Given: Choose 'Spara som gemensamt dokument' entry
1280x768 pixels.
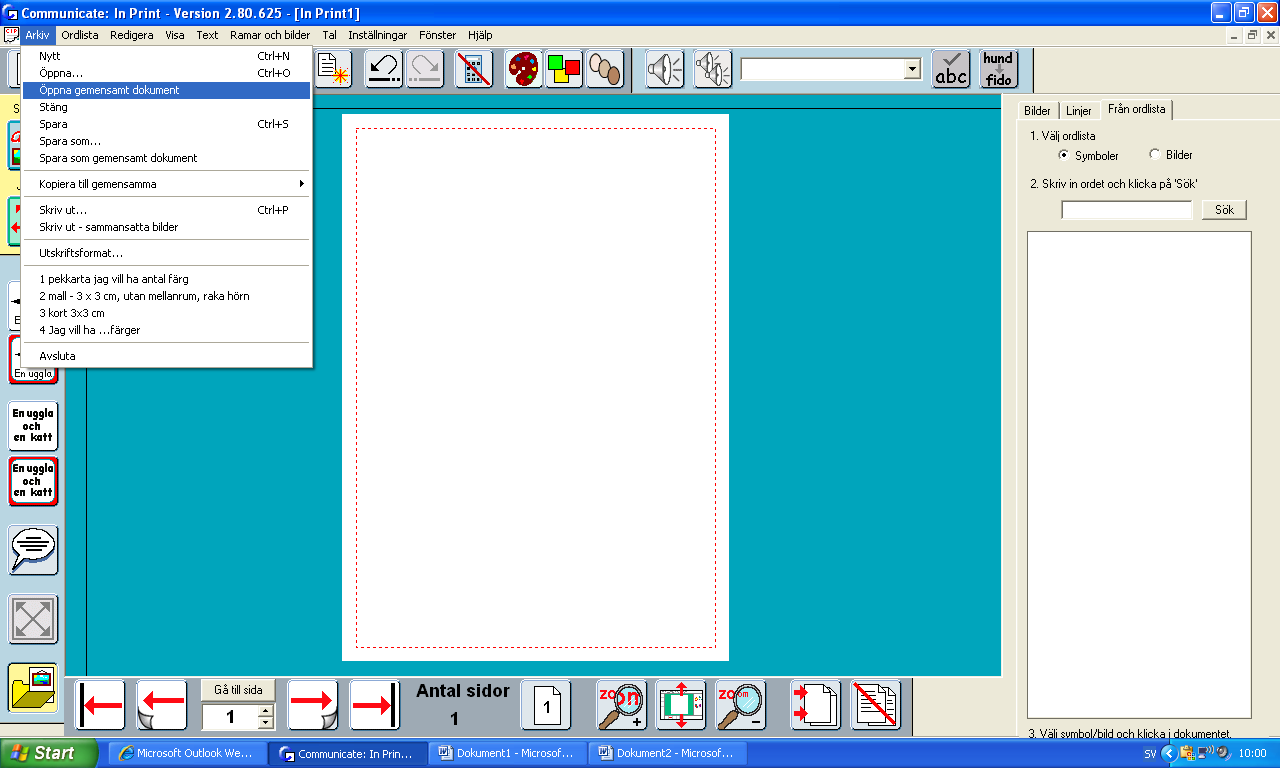Looking at the screenshot, I should (x=166, y=158).
